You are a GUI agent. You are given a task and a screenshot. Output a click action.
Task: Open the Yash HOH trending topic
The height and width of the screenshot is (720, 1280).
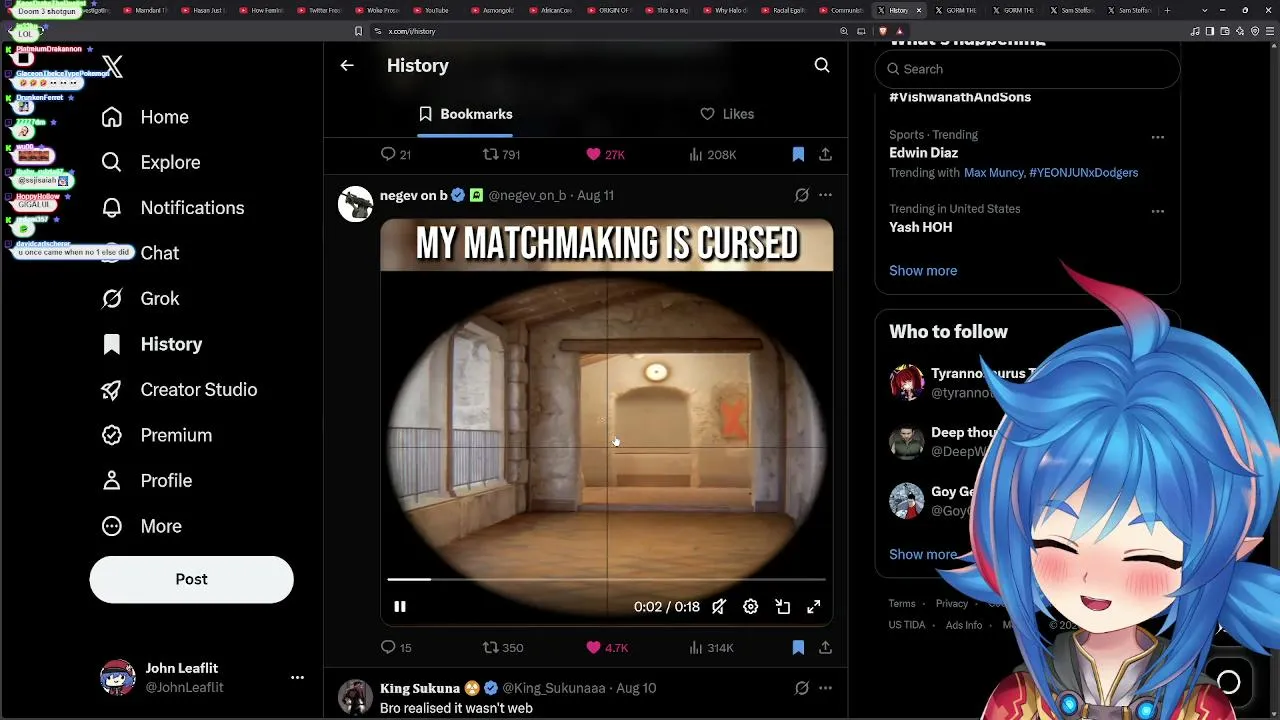pos(920,227)
